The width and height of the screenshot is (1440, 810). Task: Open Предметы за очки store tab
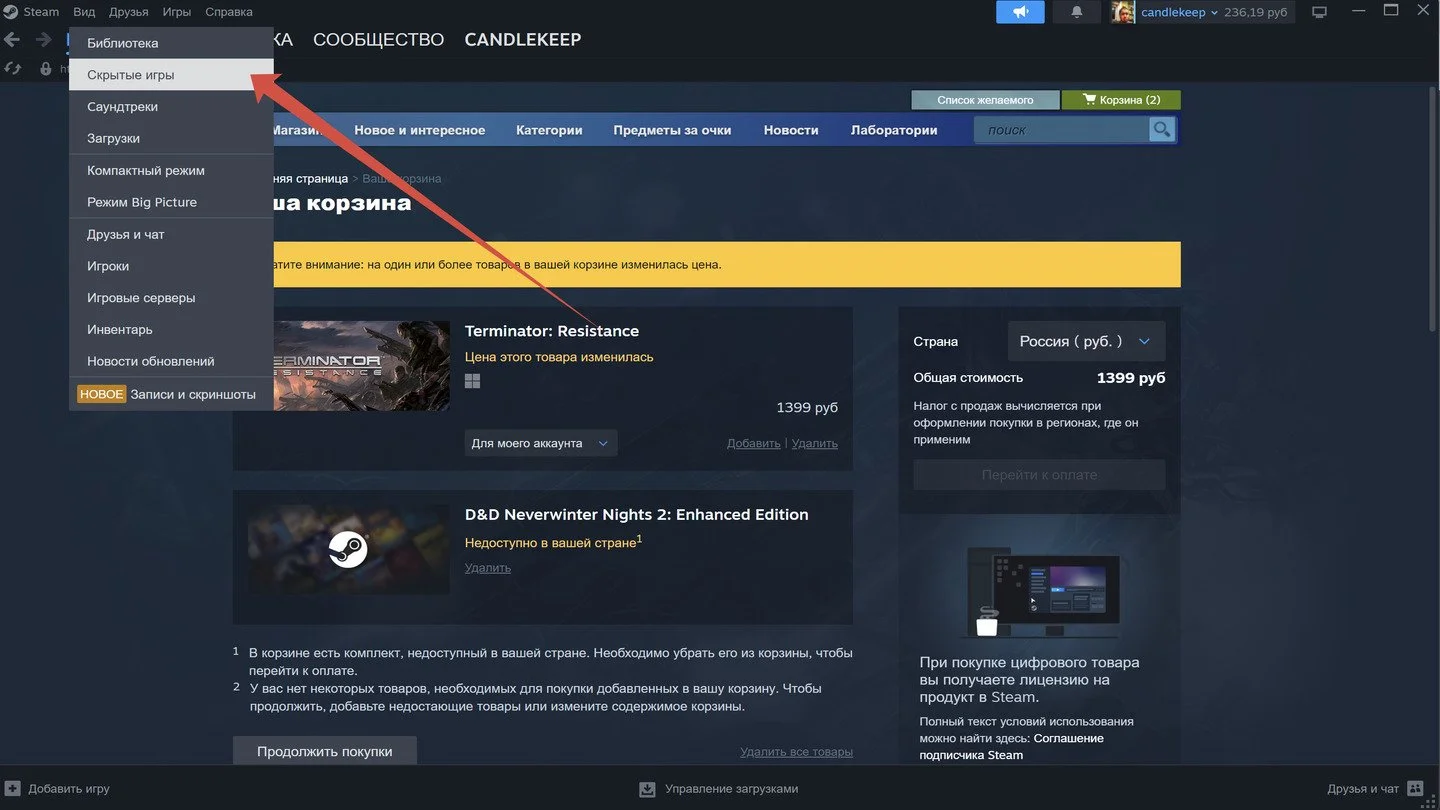click(672, 130)
